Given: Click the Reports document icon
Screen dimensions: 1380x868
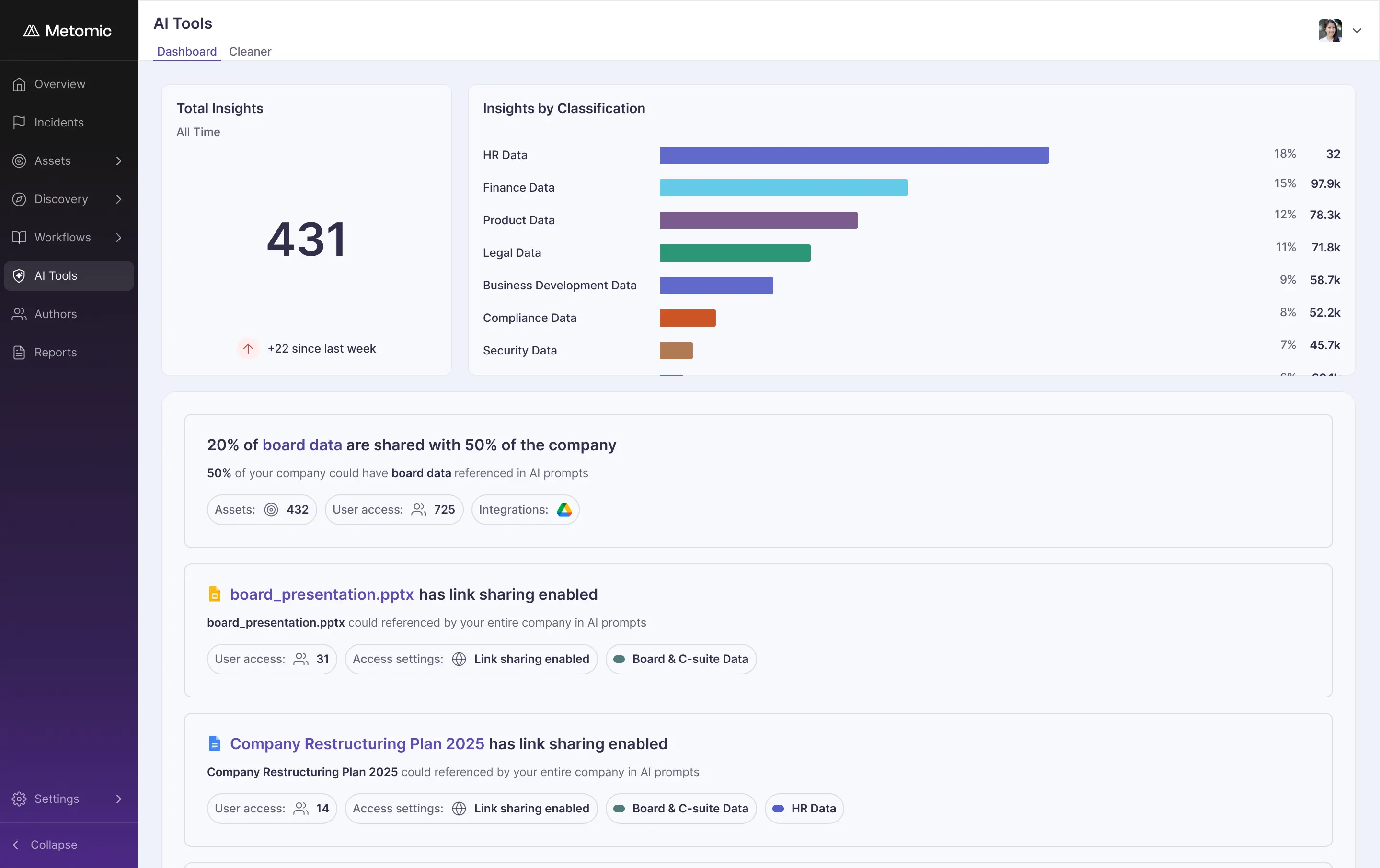Looking at the screenshot, I should (20, 353).
